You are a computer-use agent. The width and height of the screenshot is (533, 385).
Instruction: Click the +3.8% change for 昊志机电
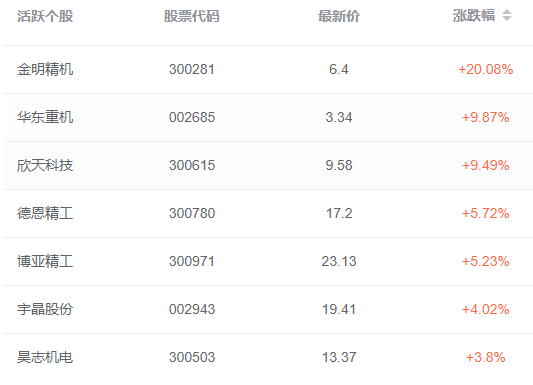pyautogui.click(x=485, y=357)
